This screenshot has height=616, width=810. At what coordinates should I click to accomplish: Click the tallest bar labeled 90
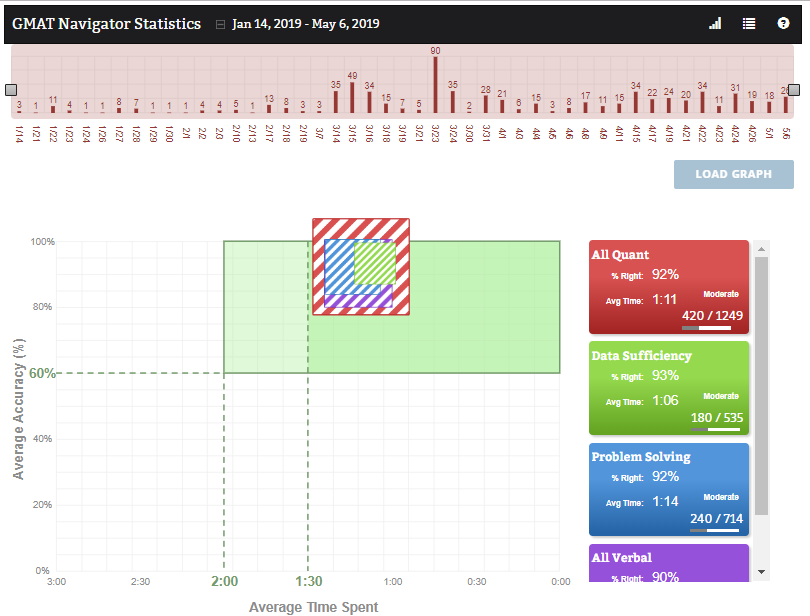[435, 84]
